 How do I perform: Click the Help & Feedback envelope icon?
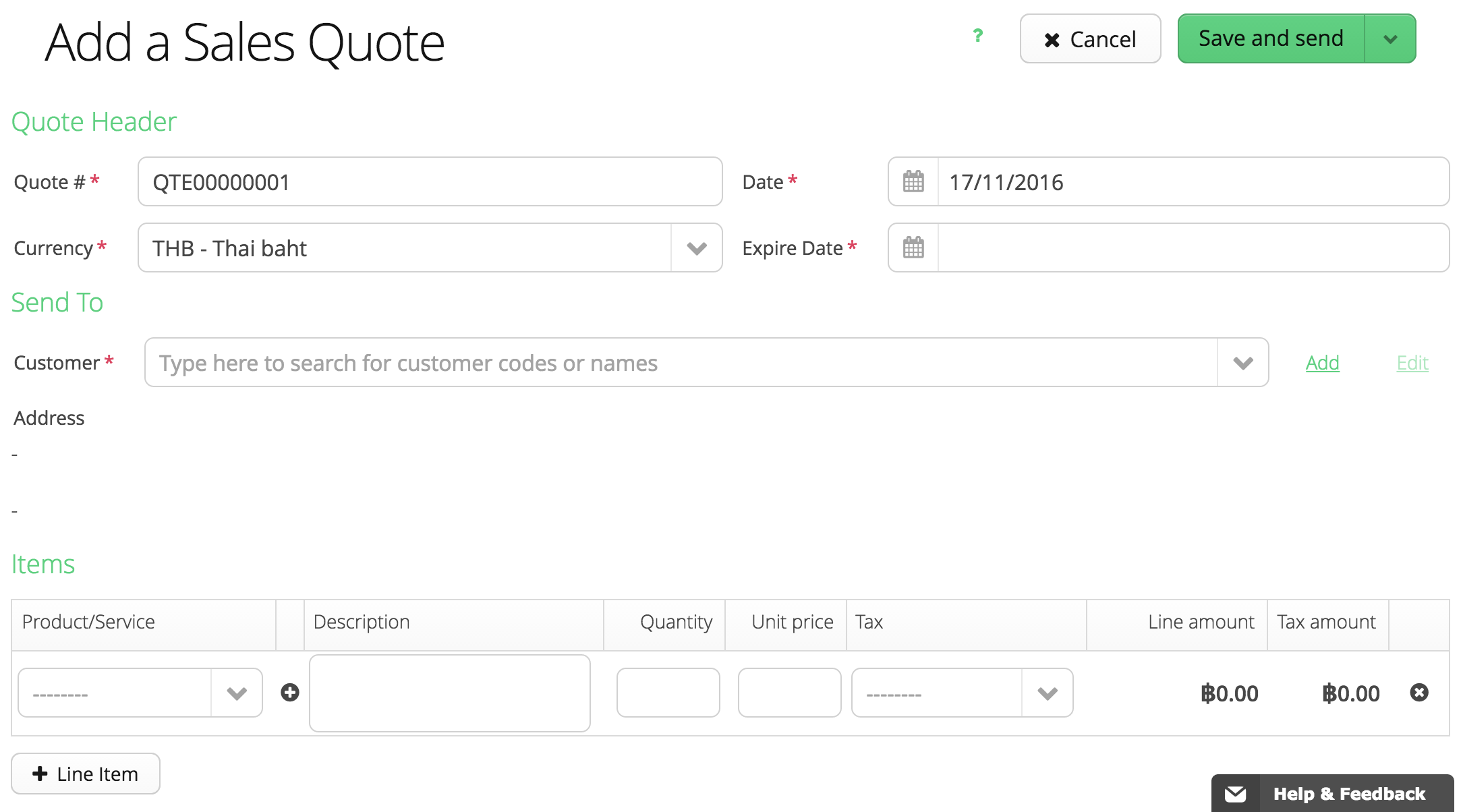click(1236, 794)
